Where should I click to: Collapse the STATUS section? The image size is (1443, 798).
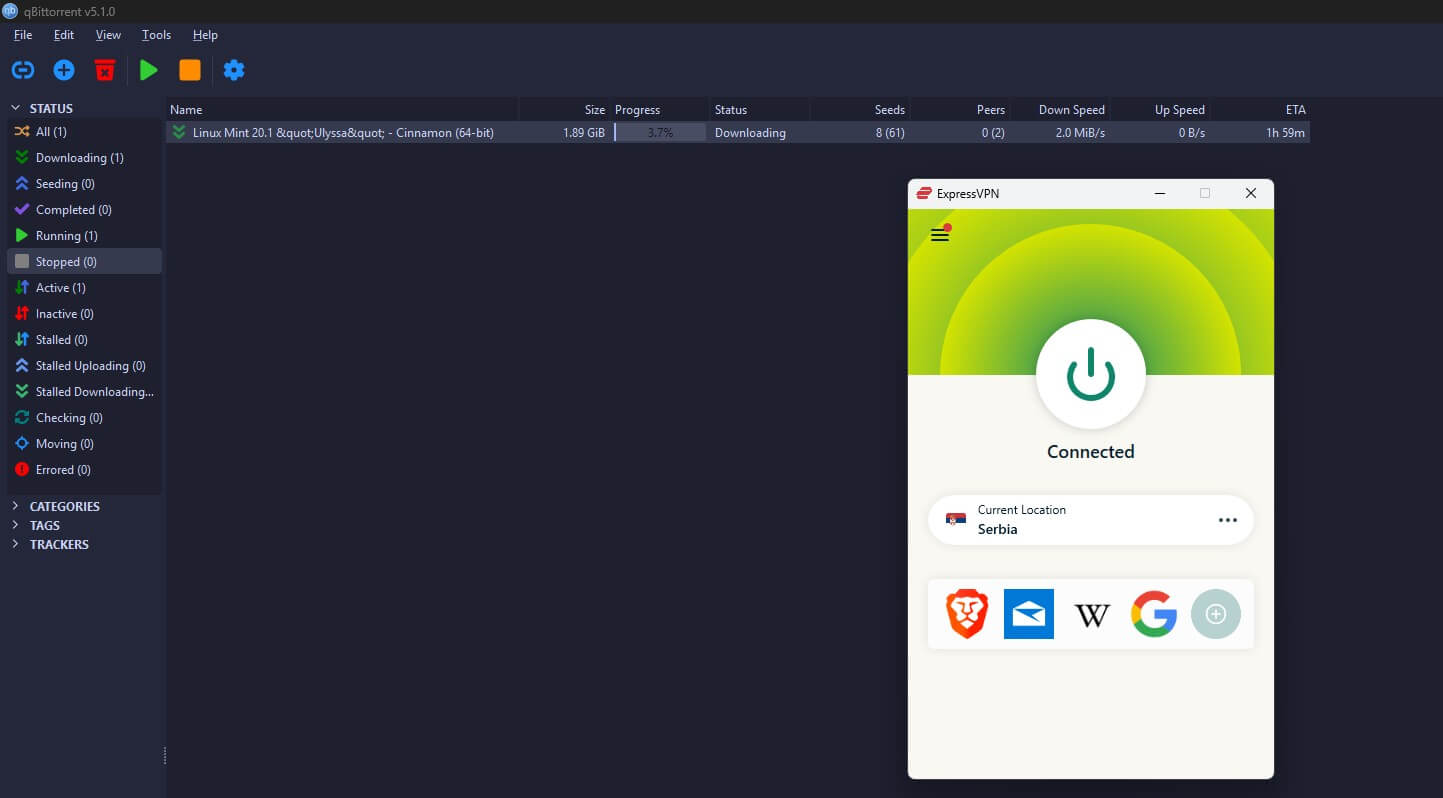[15, 107]
